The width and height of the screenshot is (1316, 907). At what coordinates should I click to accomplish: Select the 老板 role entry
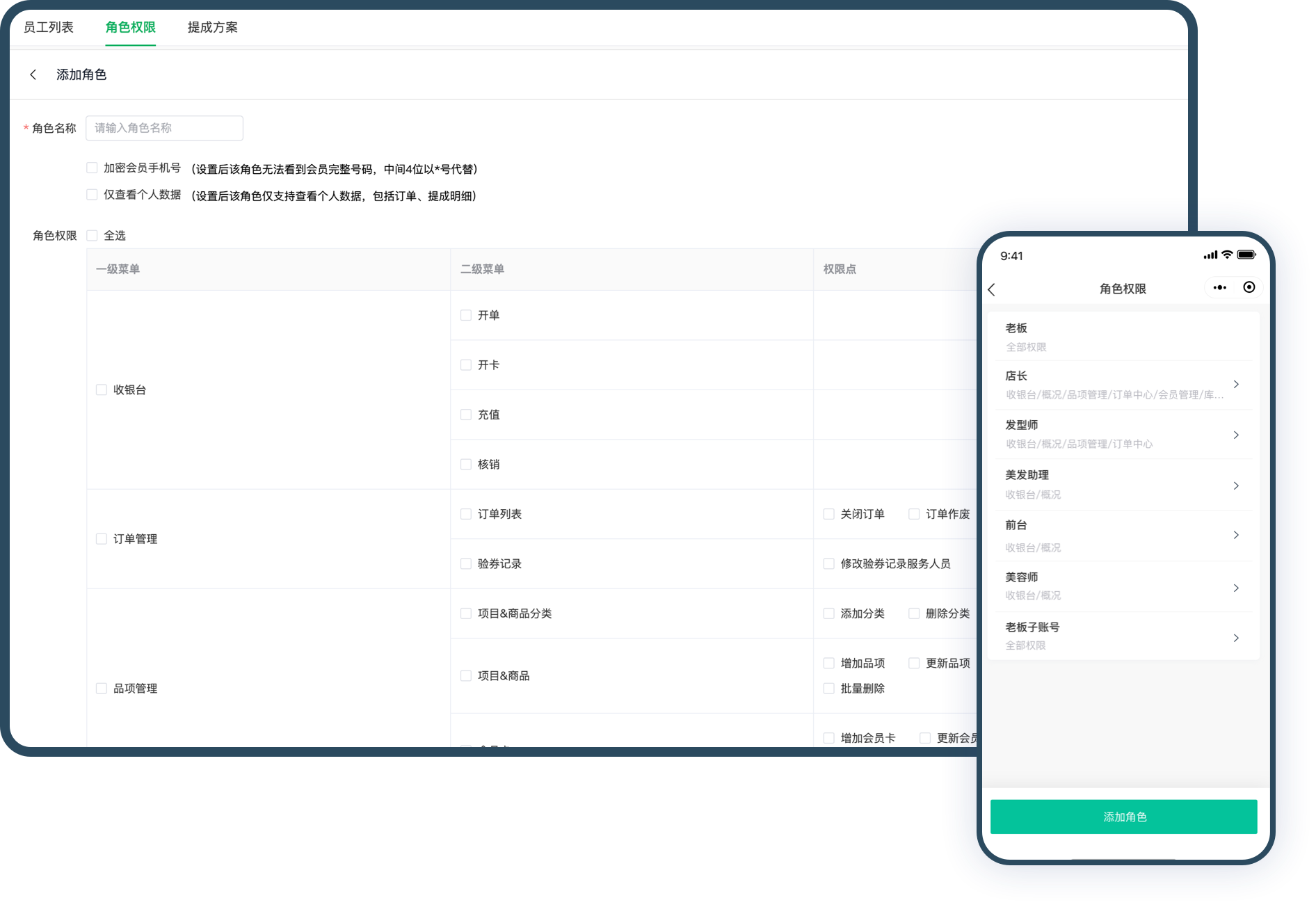click(1123, 337)
